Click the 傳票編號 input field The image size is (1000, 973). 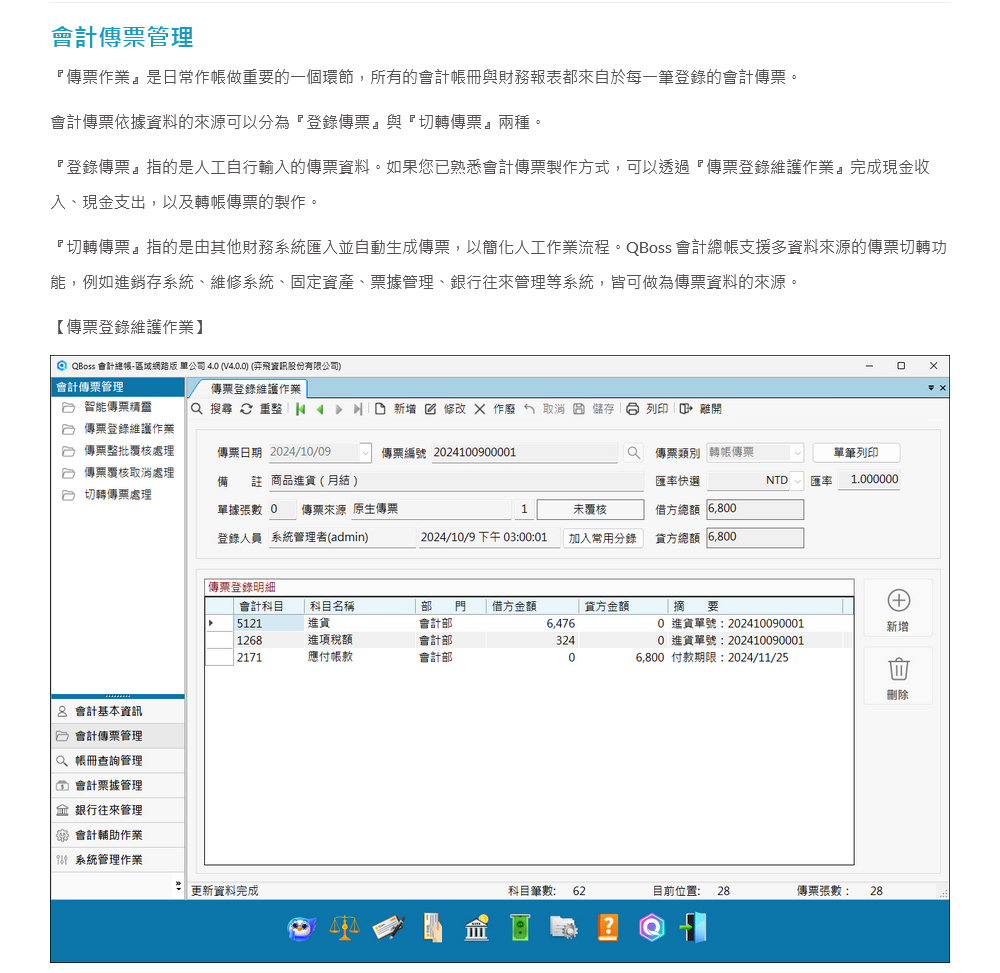point(524,453)
